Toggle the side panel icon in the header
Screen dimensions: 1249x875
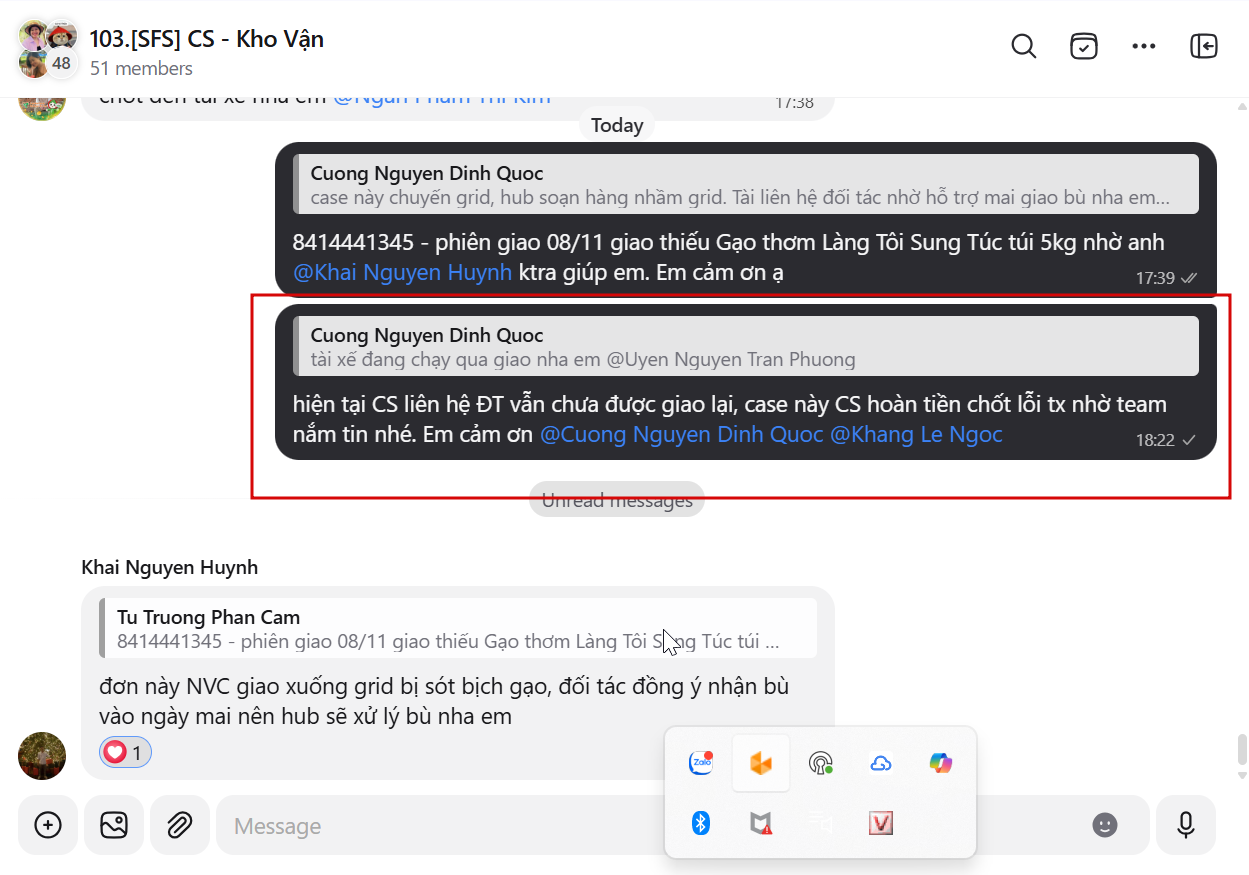click(x=1204, y=47)
